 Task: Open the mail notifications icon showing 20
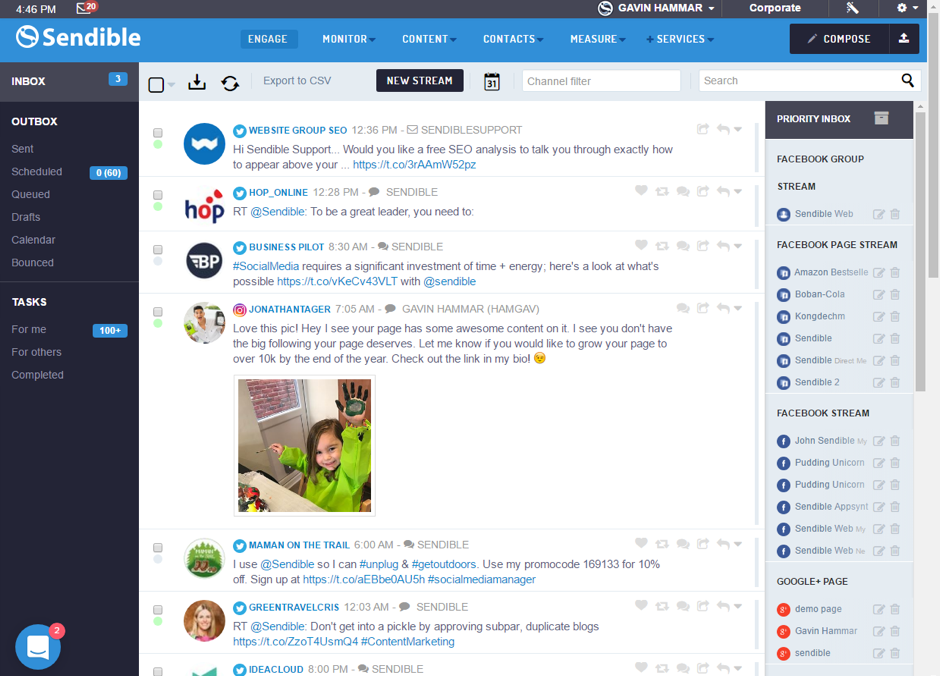(x=86, y=8)
